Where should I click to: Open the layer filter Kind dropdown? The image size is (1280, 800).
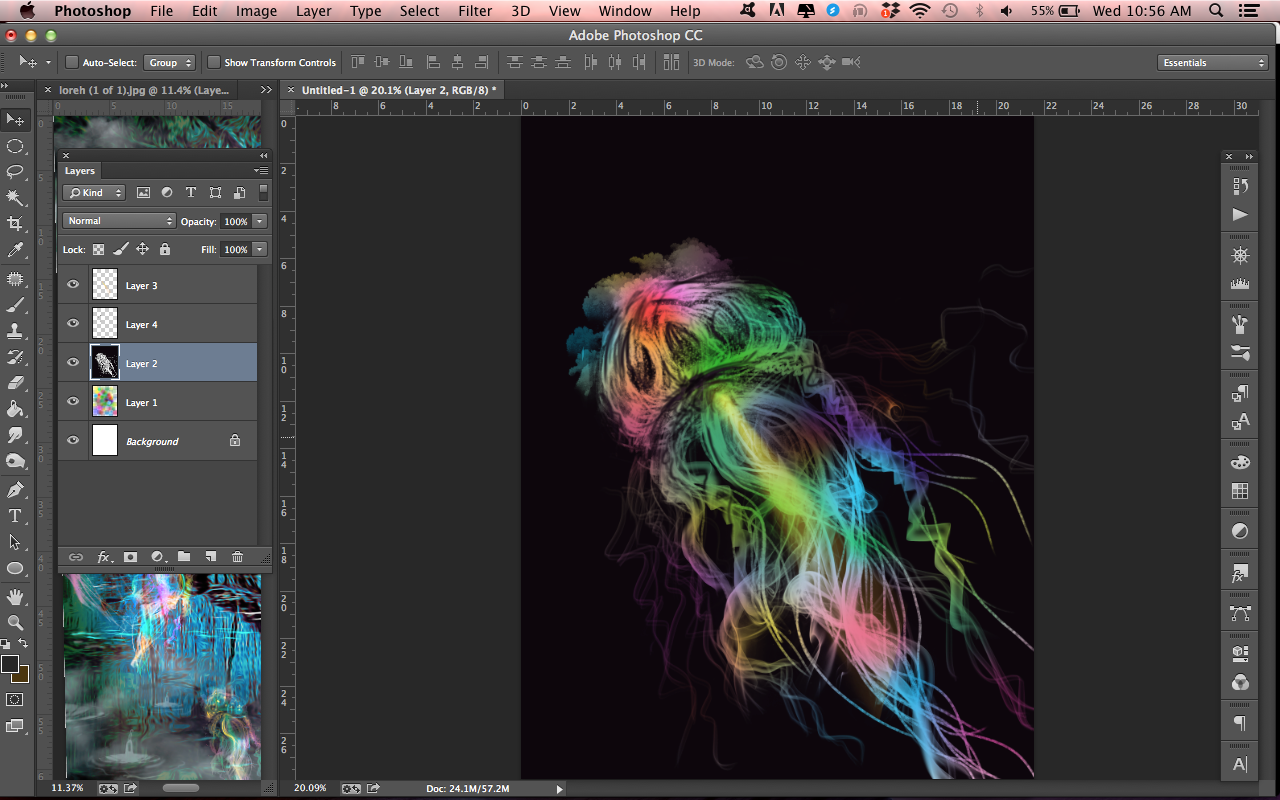pyautogui.click(x=93, y=193)
